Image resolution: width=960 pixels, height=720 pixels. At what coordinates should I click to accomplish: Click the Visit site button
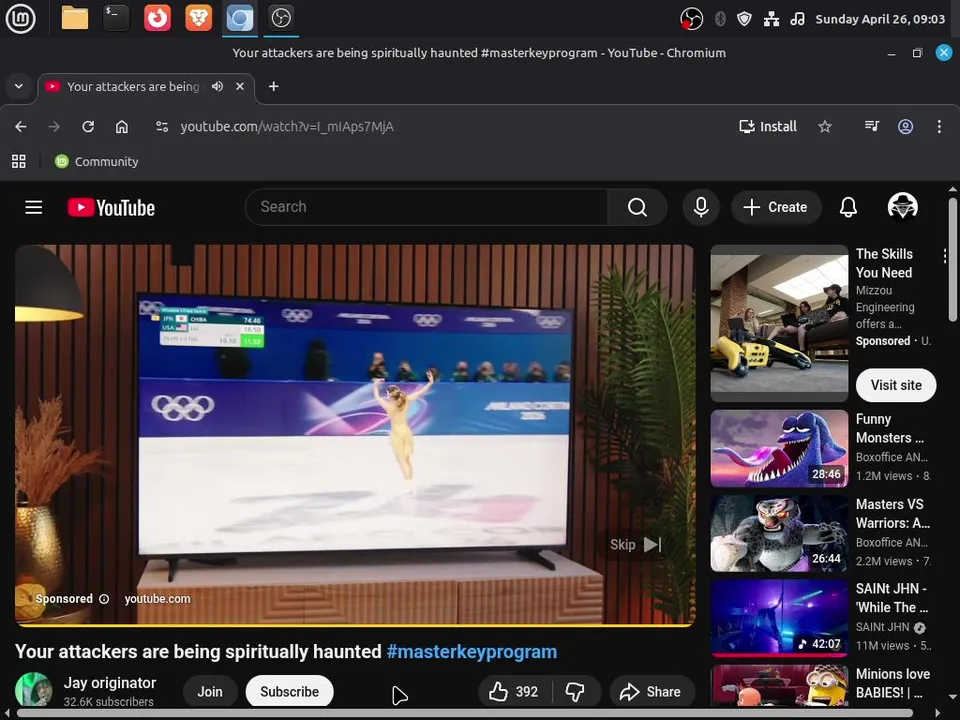(896, 385)
